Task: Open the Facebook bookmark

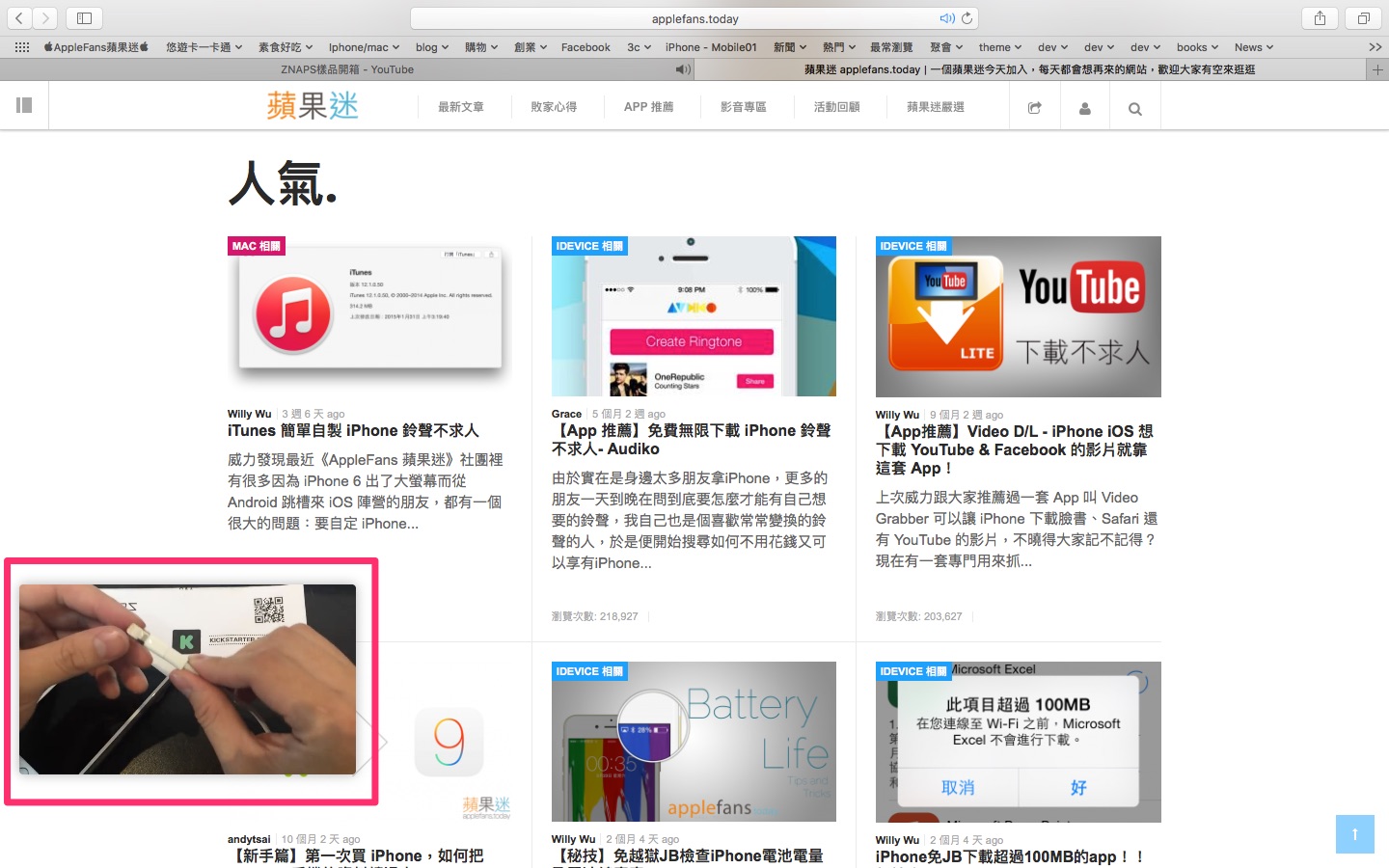Action: click(x=586, y=47)
